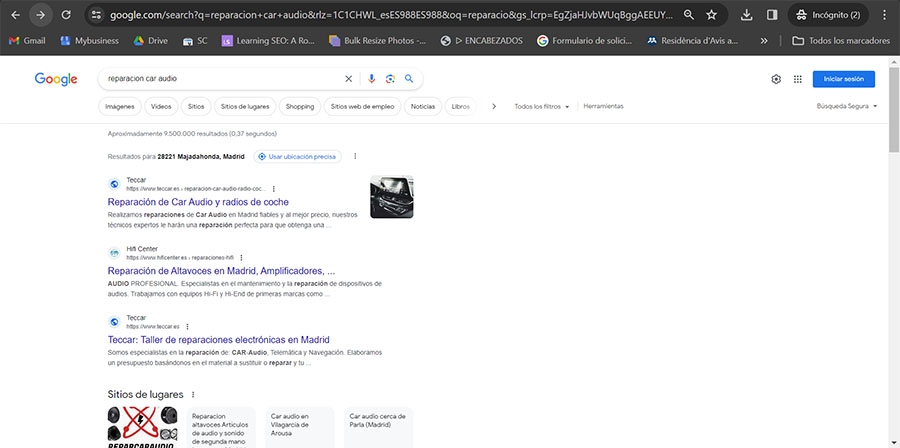Search by image with Lens icon
The height and width of the screenshot is (448, 900).
[390, 79]
